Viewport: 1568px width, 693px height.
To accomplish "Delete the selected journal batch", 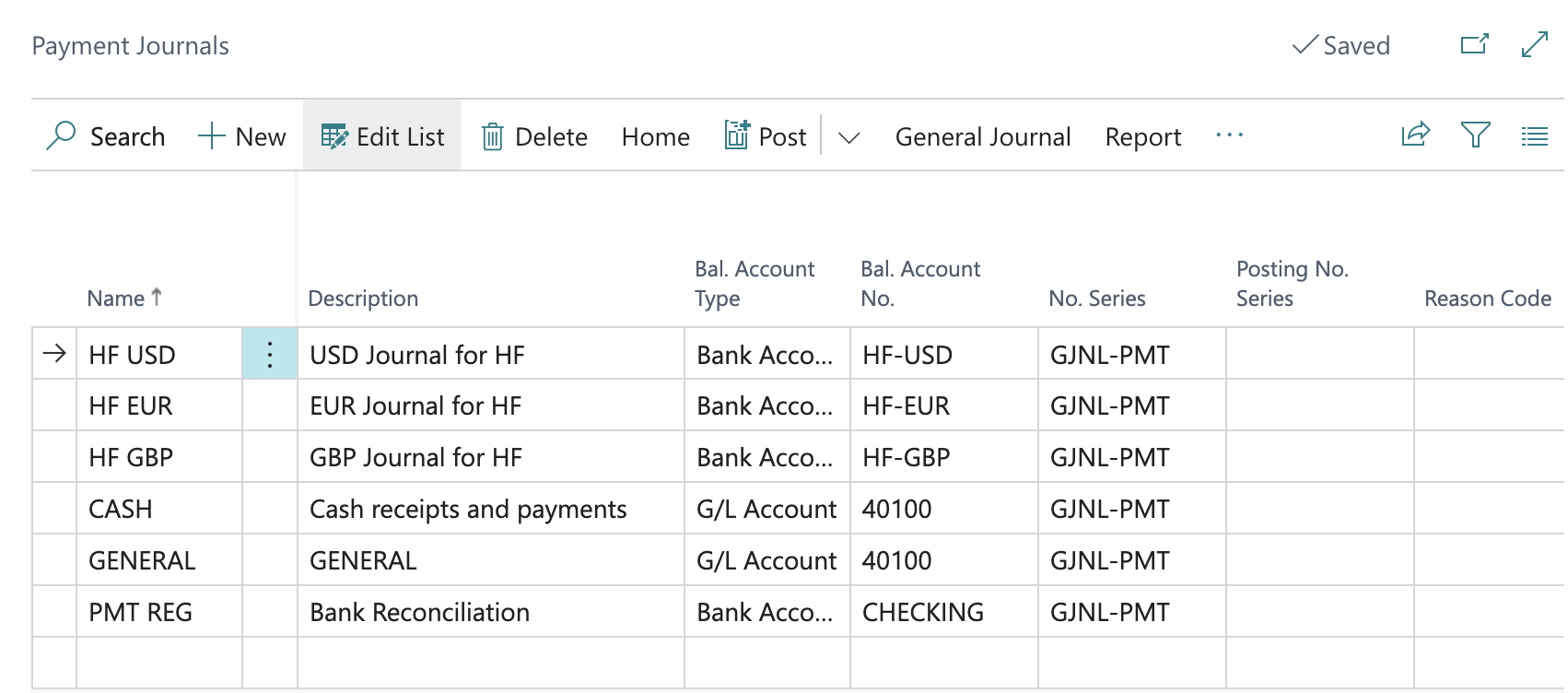I will 534,136.
